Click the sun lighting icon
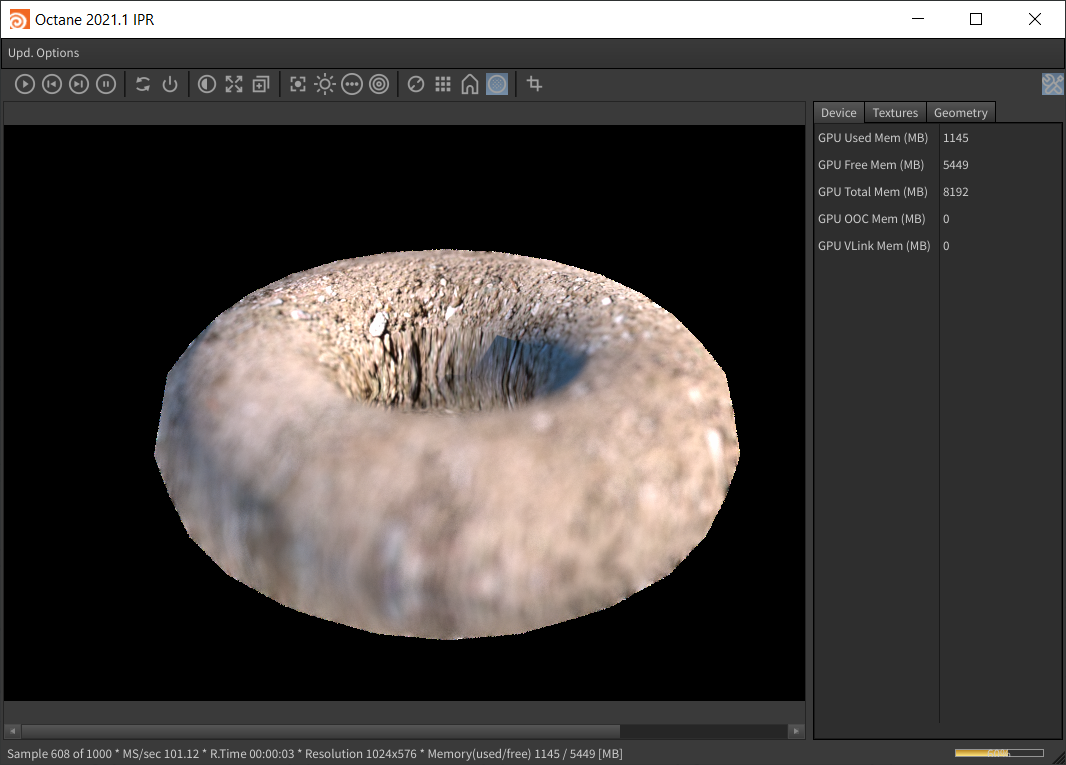 point(325,85)
